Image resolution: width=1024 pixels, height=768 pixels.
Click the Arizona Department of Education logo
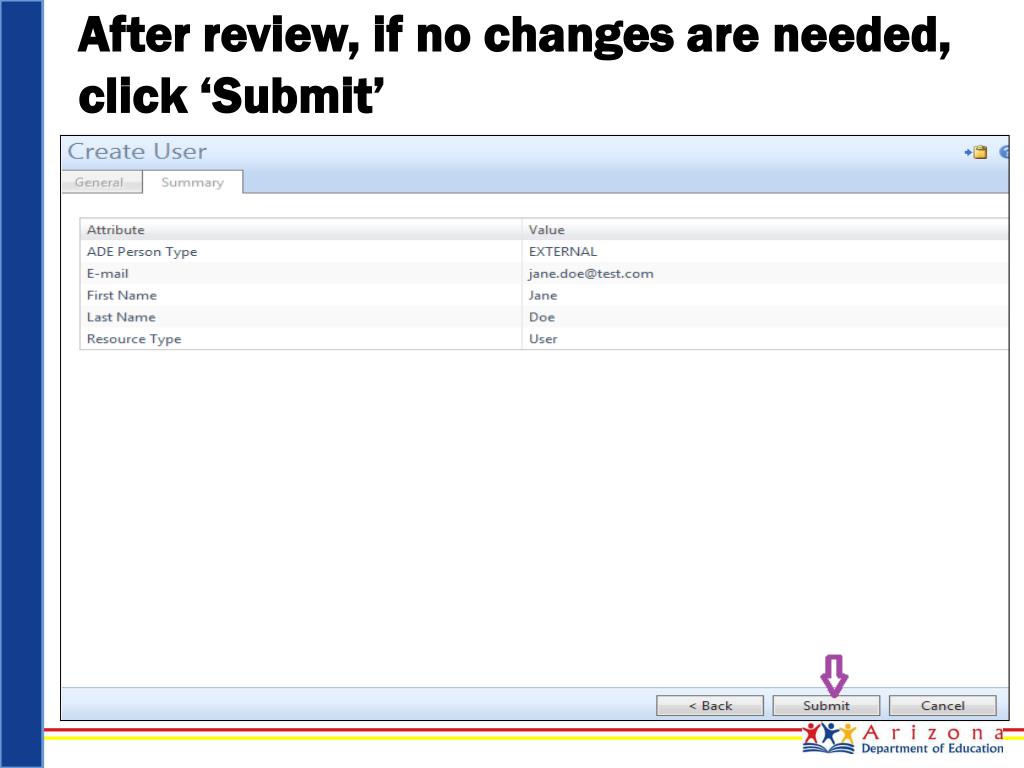(904, 738)
